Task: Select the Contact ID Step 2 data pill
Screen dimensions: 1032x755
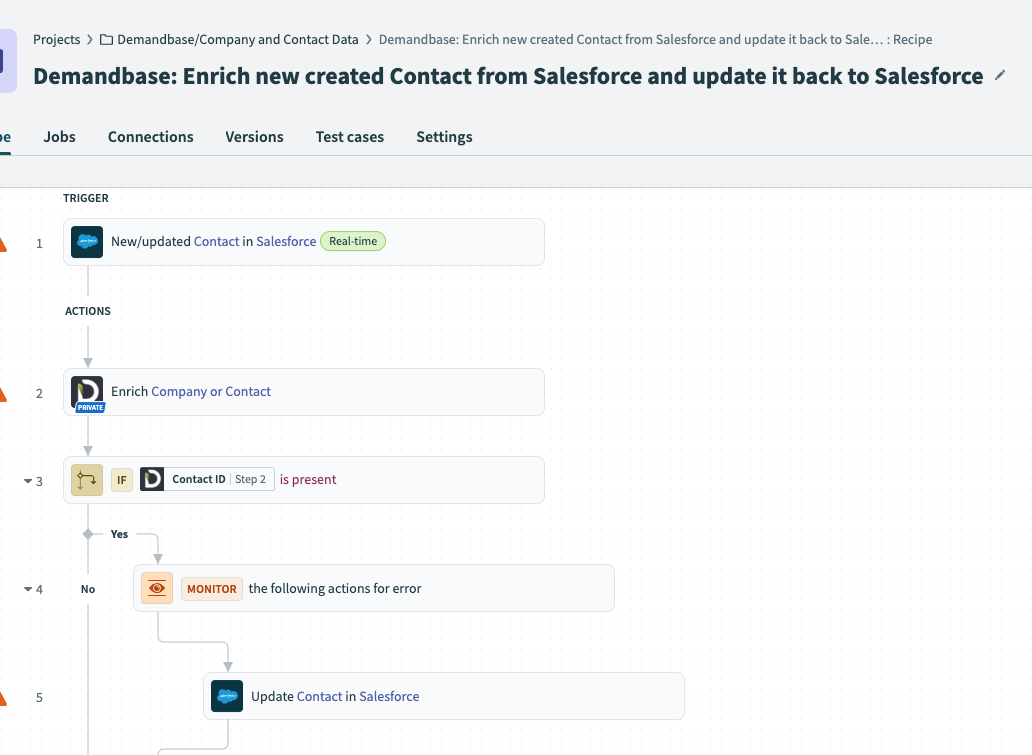Action: coord(218,480)
